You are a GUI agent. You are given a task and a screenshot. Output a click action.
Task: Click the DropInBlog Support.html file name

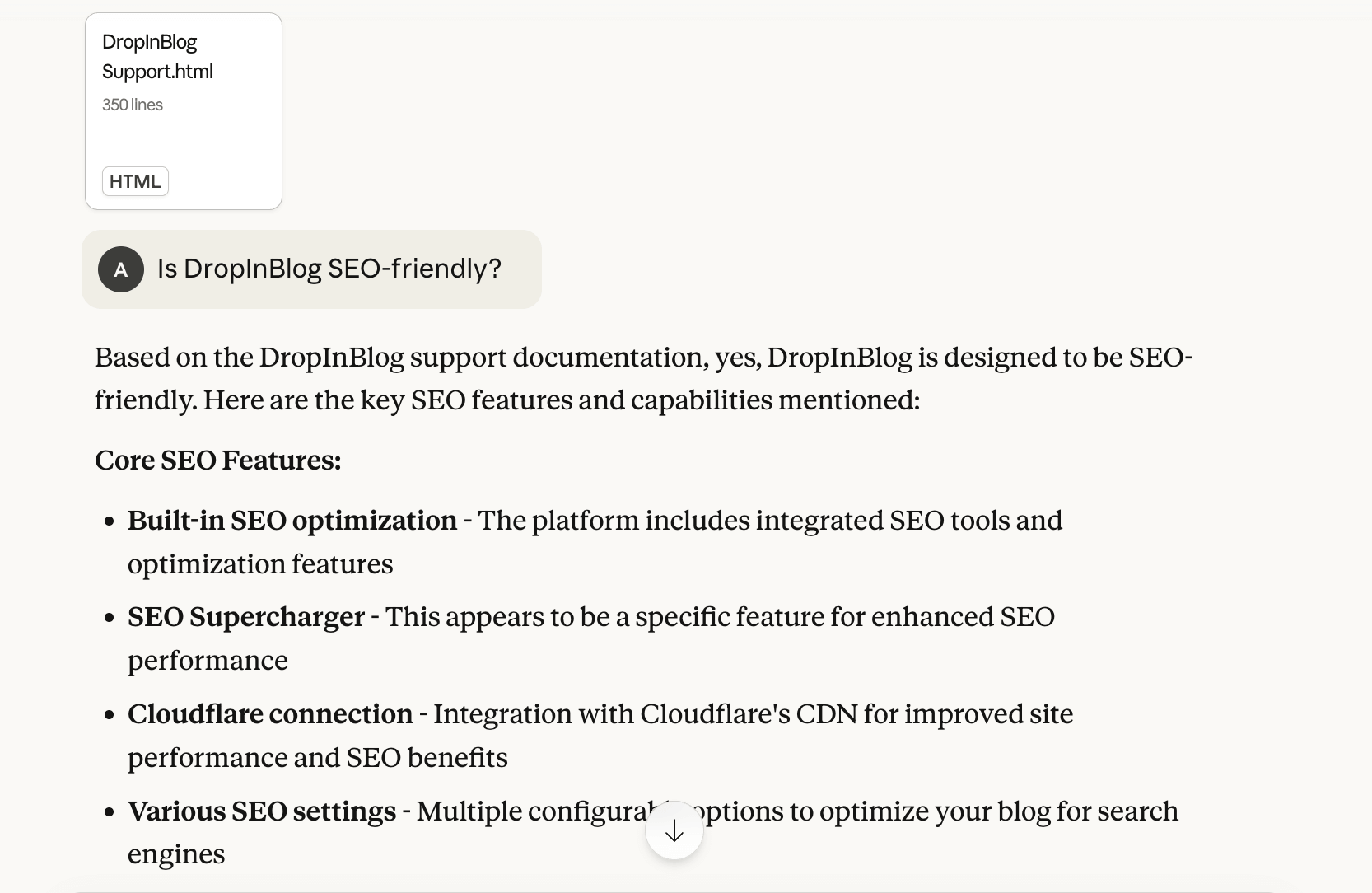pos(156,57)
